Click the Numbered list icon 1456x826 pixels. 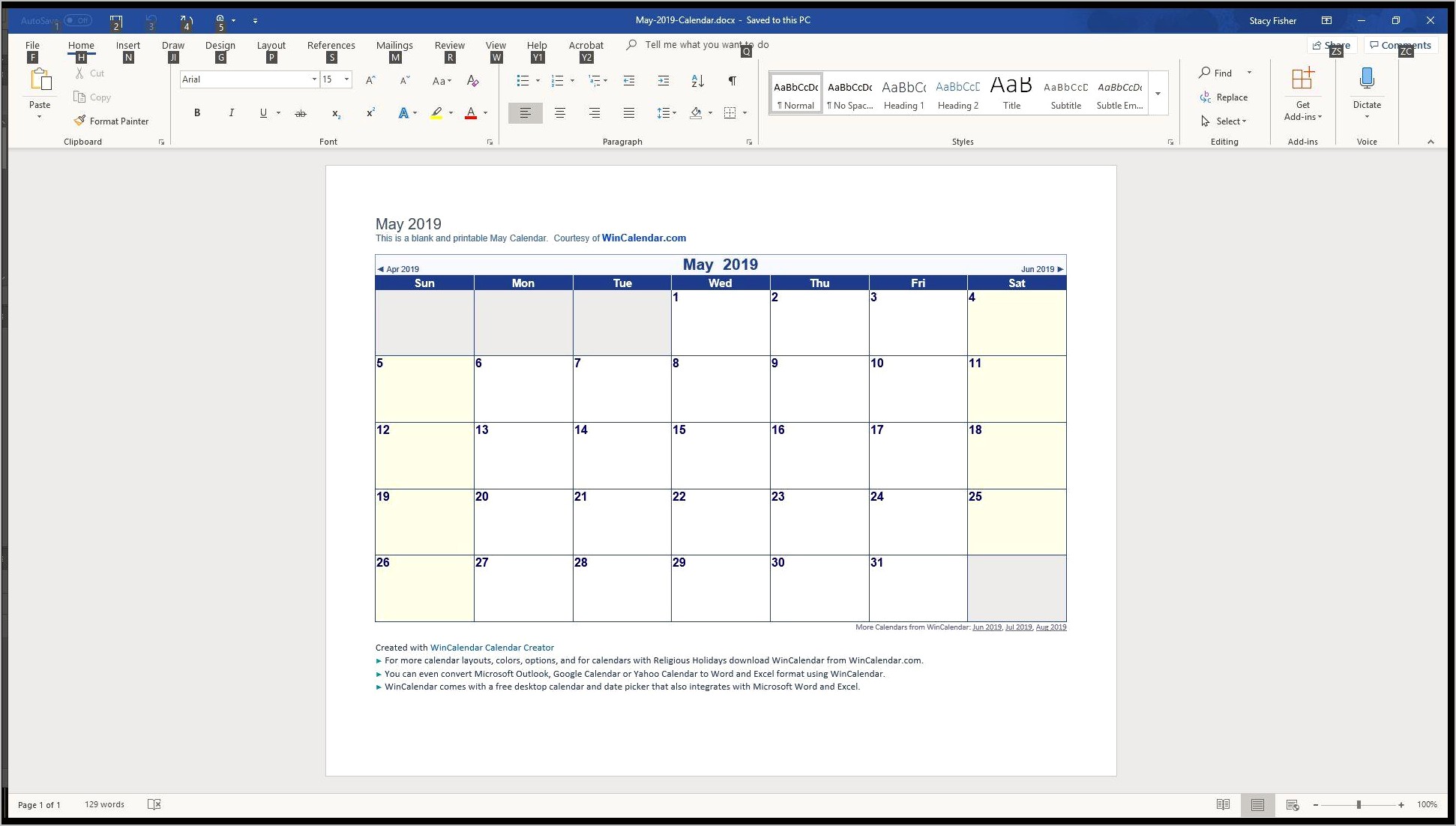pos(558,80)
